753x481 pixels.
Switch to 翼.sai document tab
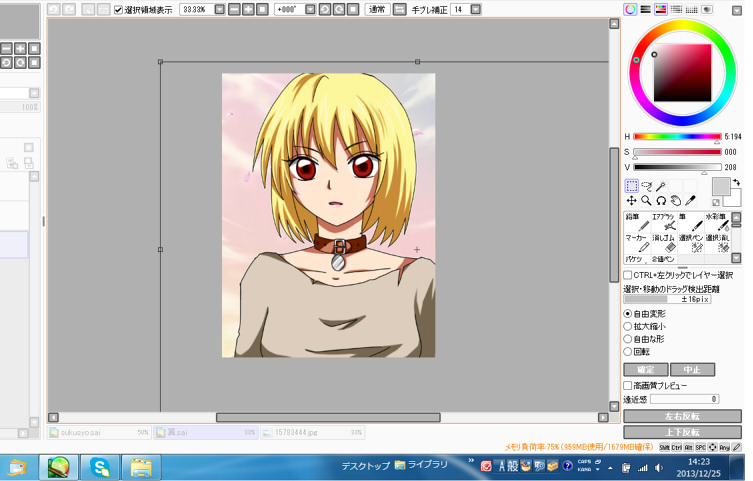click(206, 433)
